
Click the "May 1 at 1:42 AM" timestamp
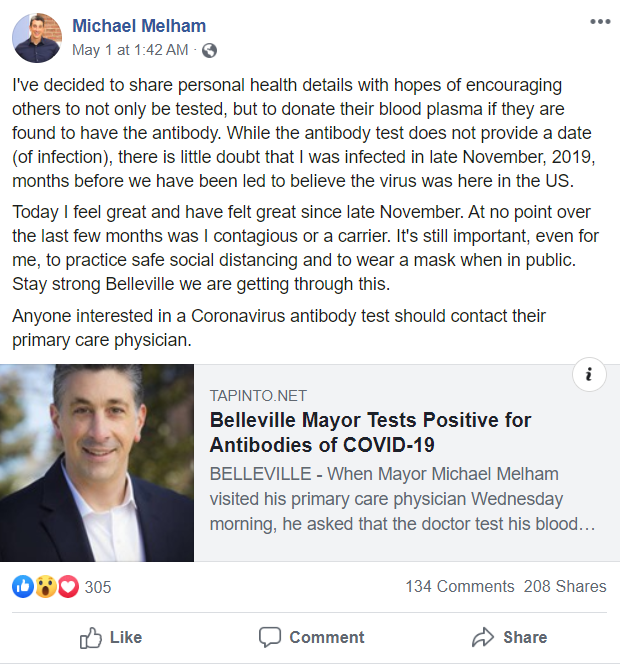pos(130,49)
